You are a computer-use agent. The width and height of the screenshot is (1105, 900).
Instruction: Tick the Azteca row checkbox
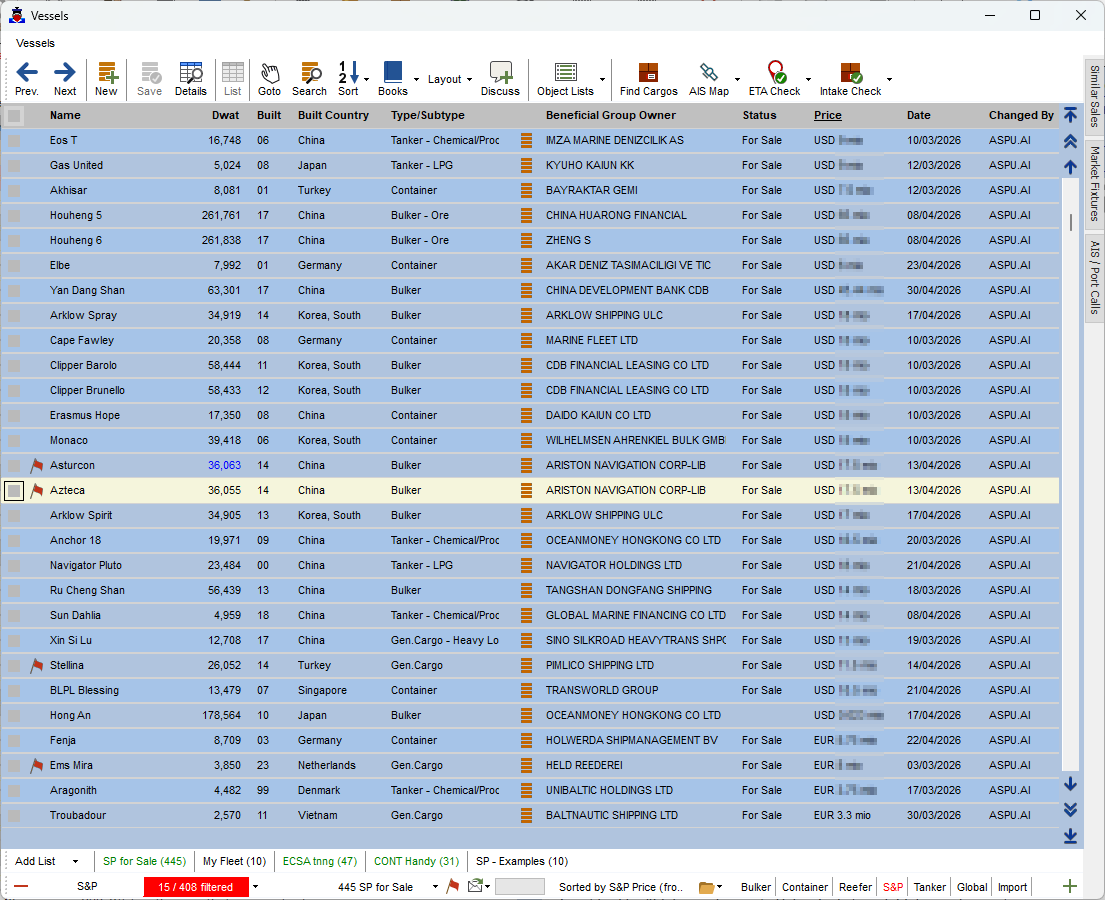coord(14,491)
